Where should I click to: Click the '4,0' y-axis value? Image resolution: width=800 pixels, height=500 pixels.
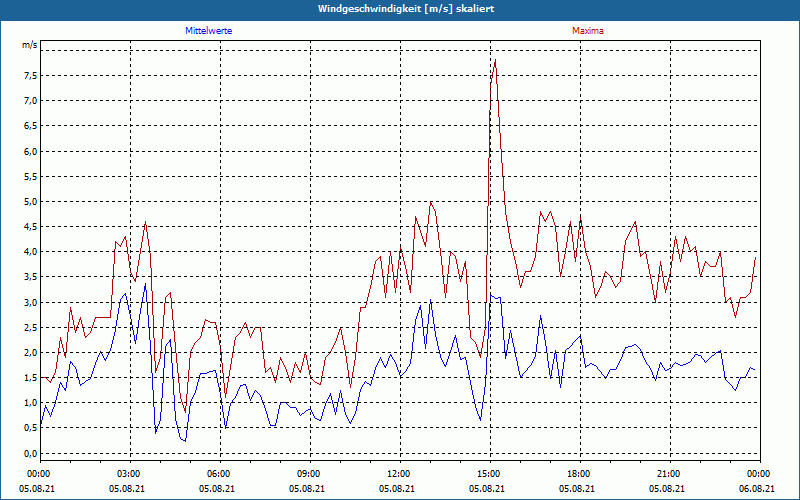tap(31, 252)
